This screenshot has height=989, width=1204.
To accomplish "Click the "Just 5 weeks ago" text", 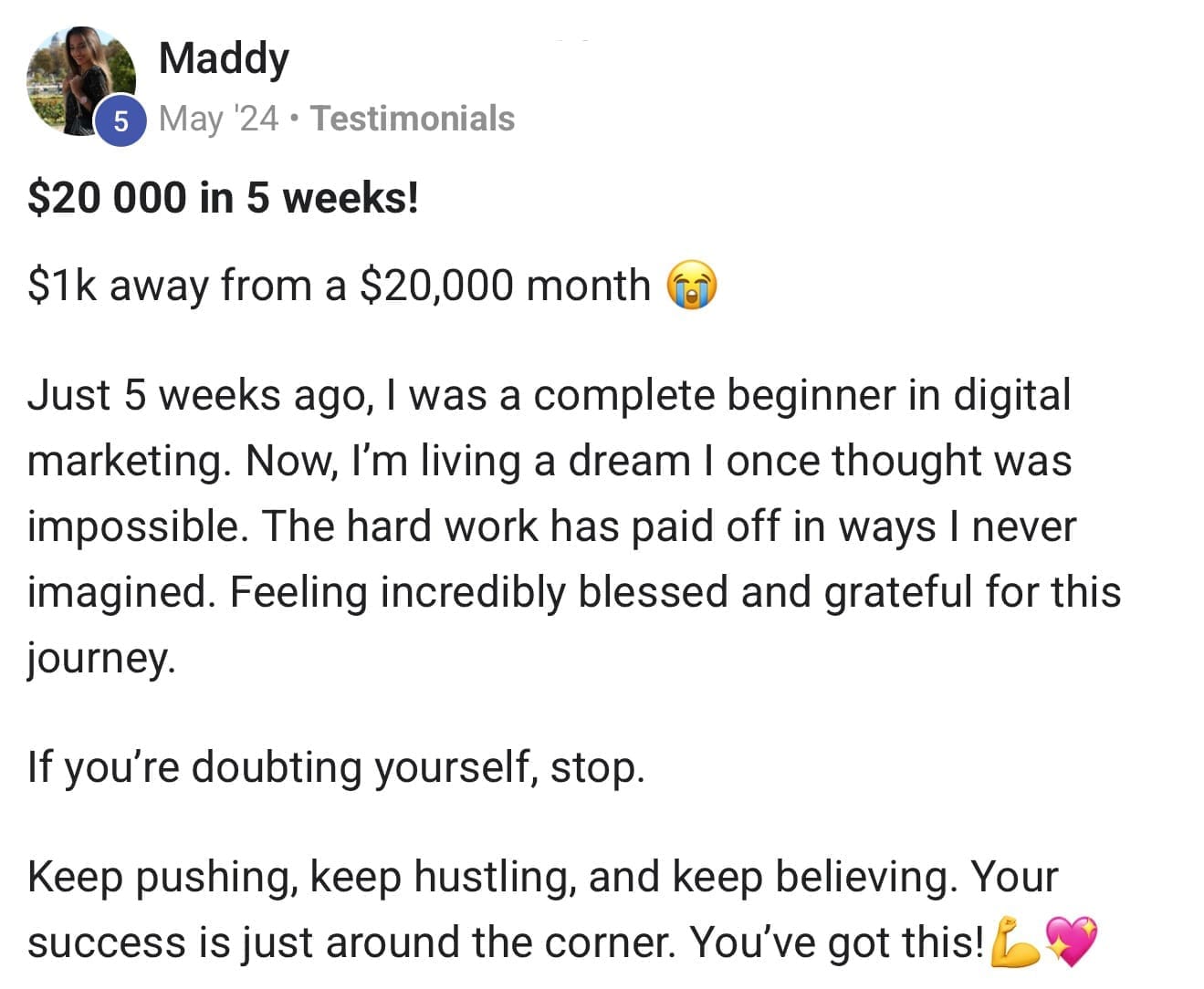I will click(196, 395).
